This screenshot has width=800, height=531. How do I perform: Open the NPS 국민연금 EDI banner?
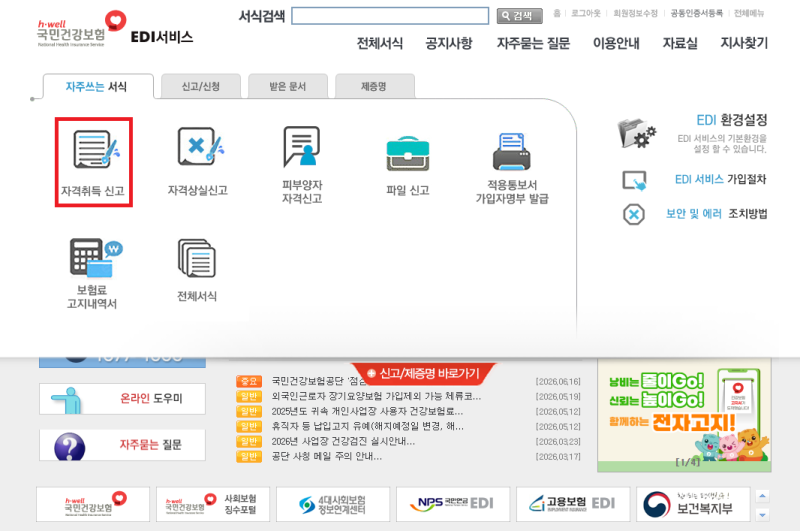point(453,504)
